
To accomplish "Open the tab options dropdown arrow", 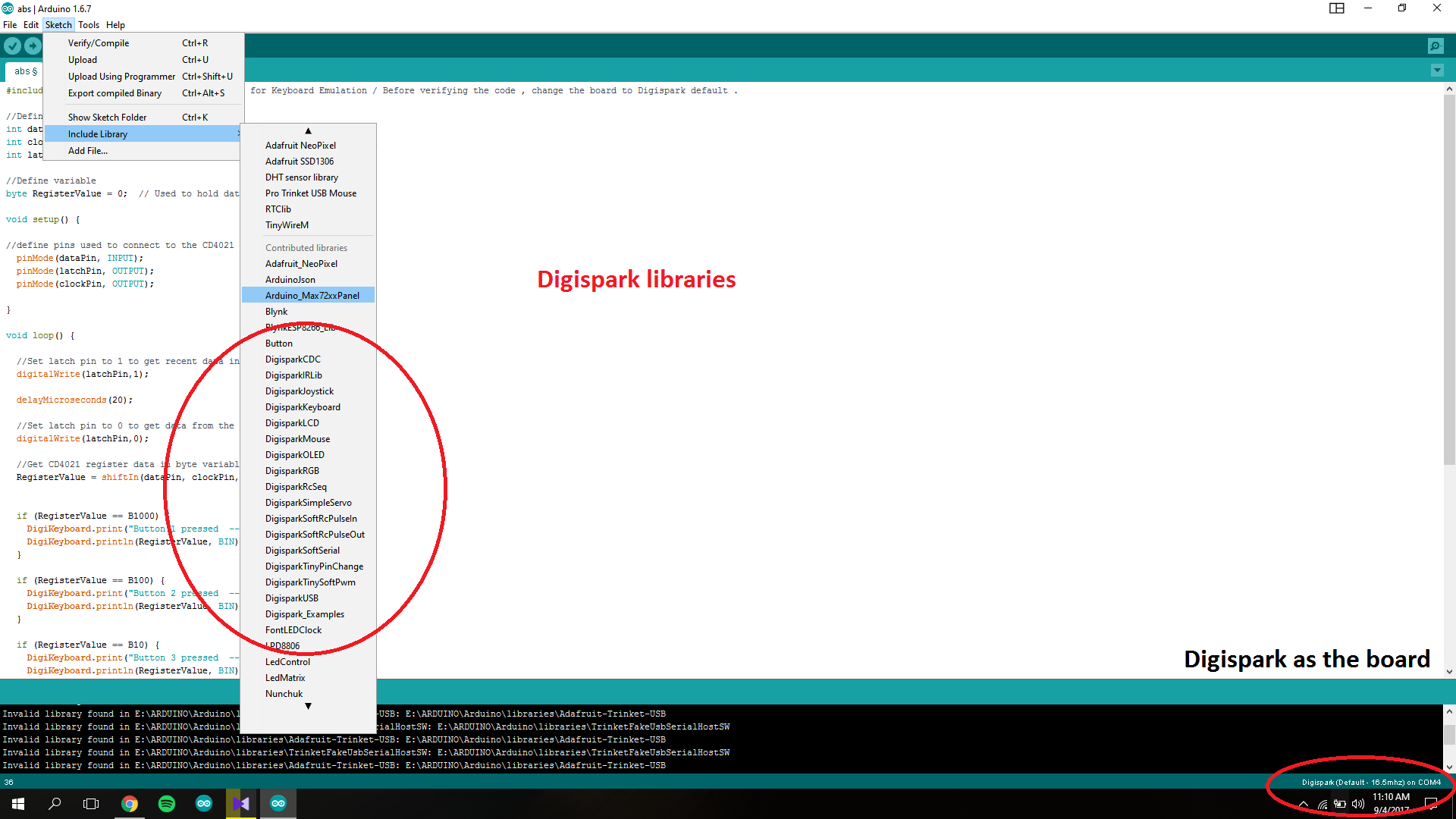I will tap(1436, 71).
